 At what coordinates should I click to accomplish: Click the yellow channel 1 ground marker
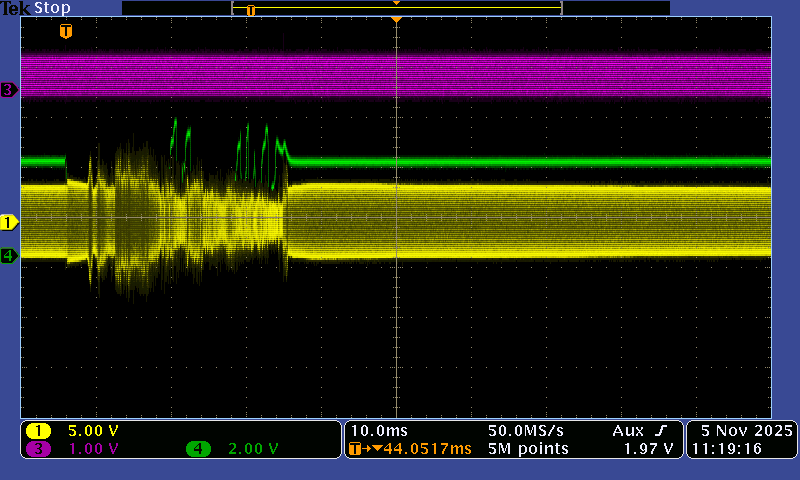coord(9,222)
